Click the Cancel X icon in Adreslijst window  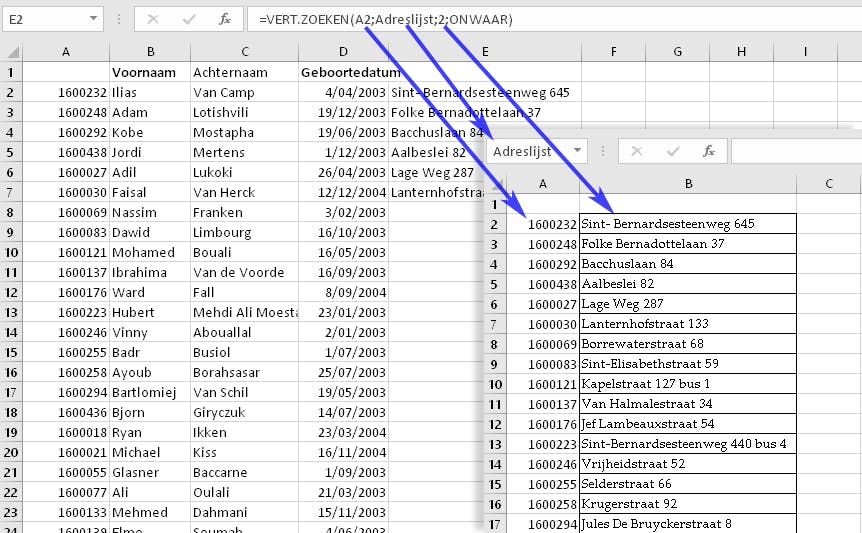coord(637,151)
